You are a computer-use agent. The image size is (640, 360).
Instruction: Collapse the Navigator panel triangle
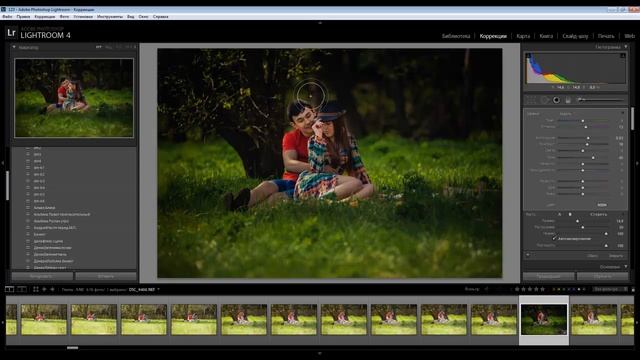point(14,47)
